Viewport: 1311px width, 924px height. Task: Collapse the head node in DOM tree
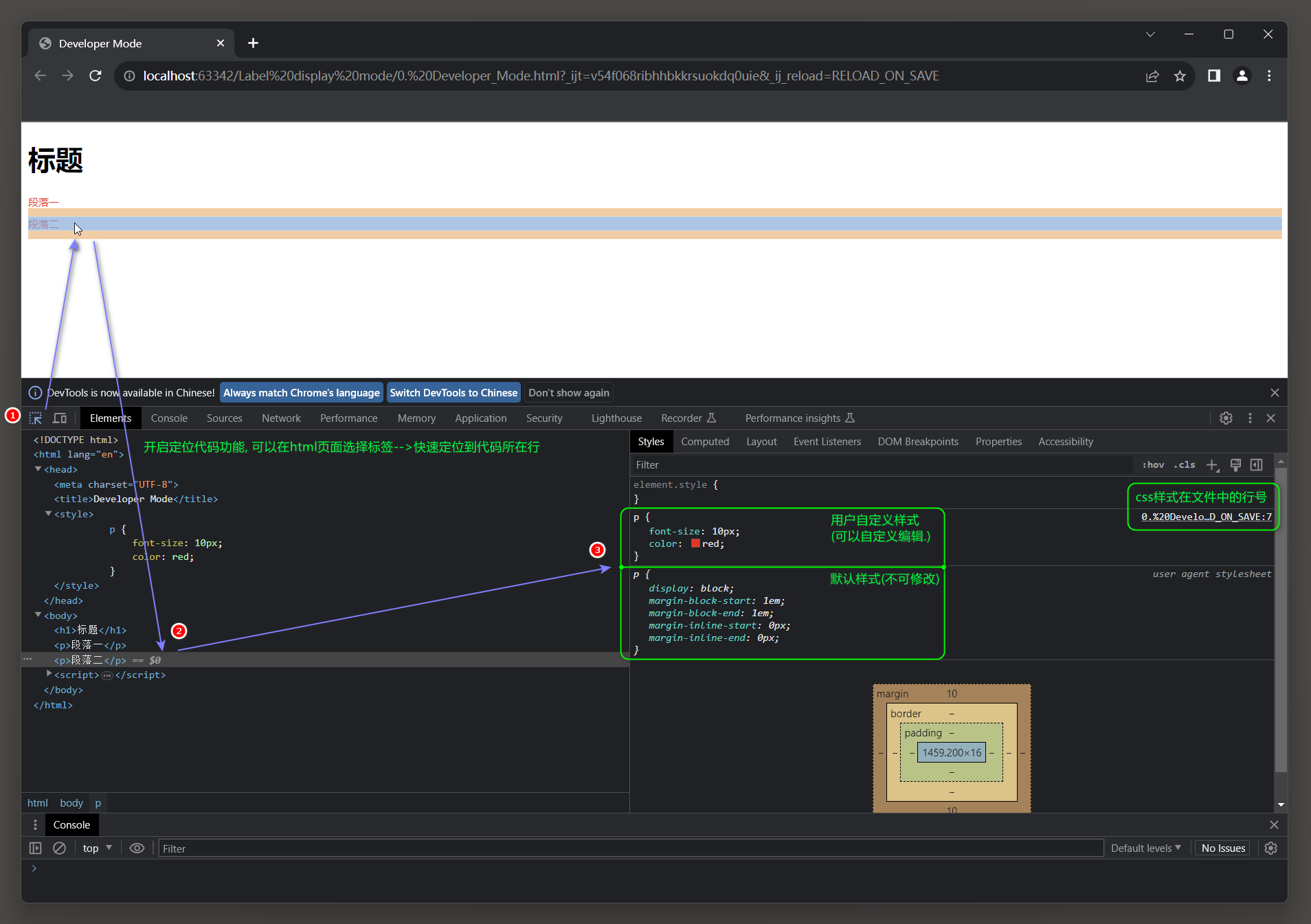(38, 469)
